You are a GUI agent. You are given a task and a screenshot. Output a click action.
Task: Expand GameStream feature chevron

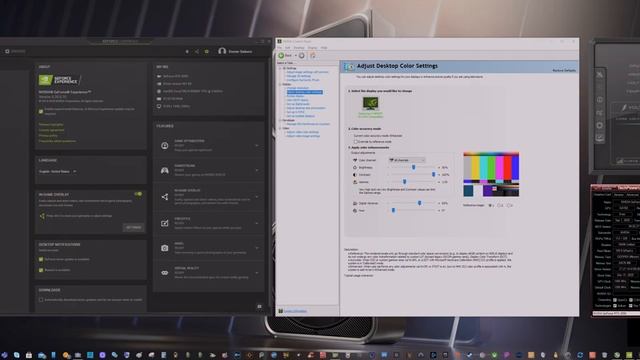[x=257, y=171]
